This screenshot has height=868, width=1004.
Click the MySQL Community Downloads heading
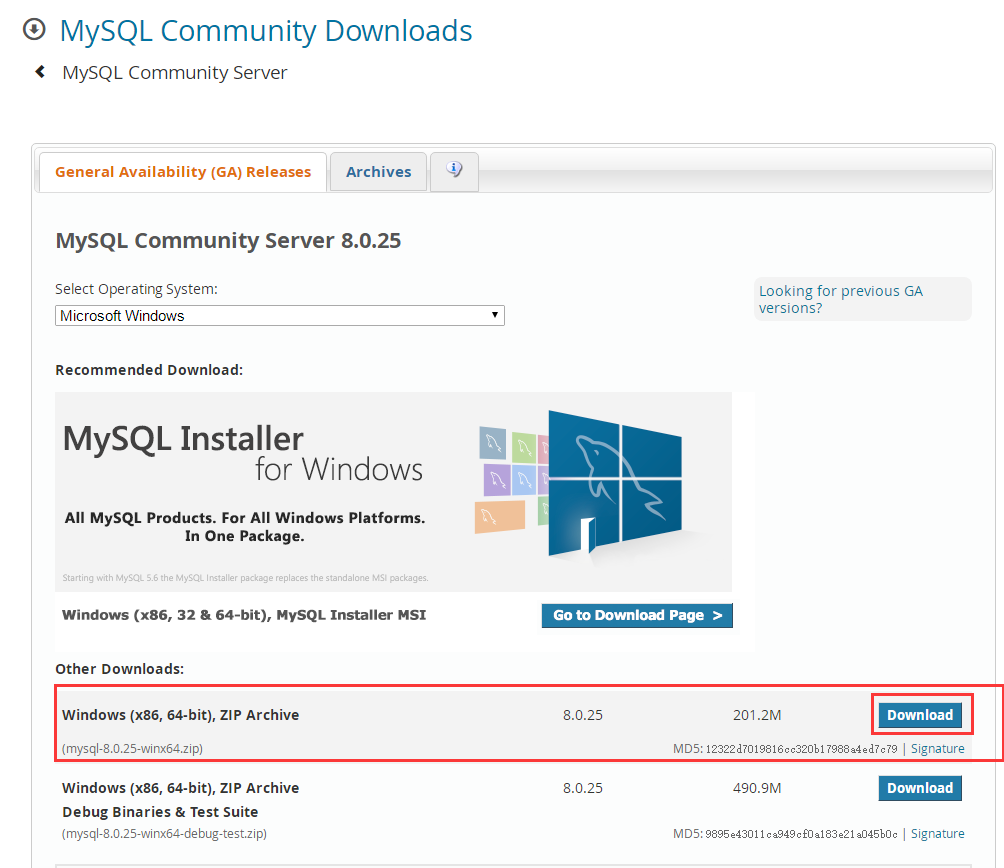[266, 30]
